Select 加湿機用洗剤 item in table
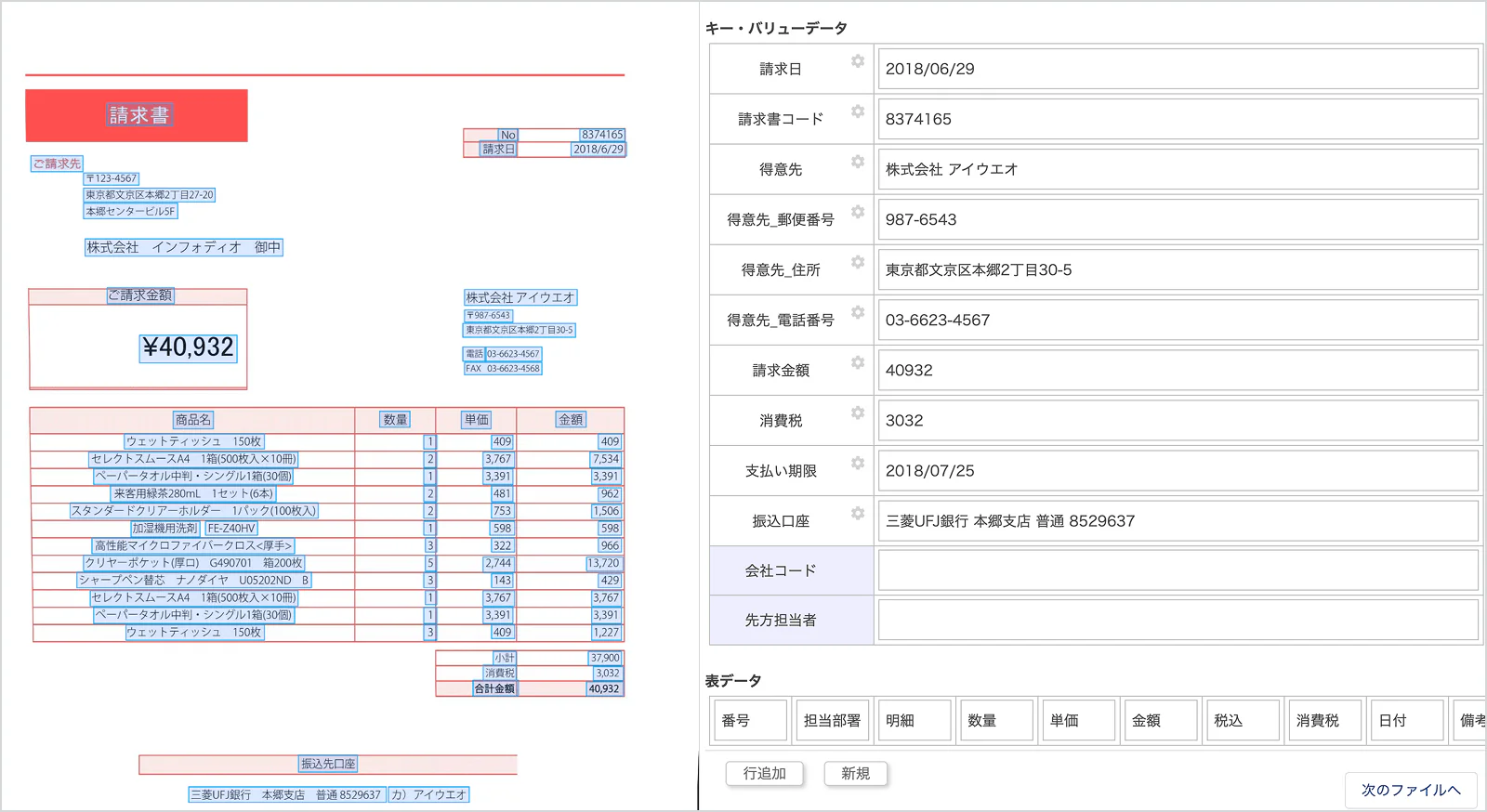1487x812 pixels. pos(164,528)
